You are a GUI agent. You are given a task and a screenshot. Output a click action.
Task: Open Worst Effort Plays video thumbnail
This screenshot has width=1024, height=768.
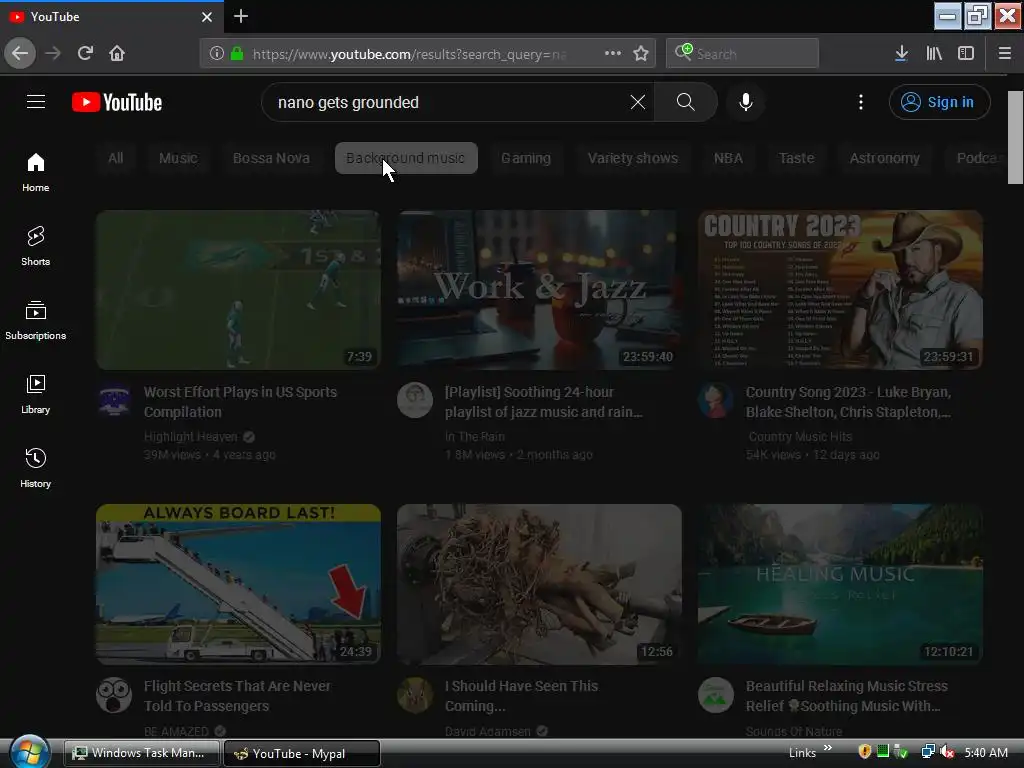(x=238, y=290)
